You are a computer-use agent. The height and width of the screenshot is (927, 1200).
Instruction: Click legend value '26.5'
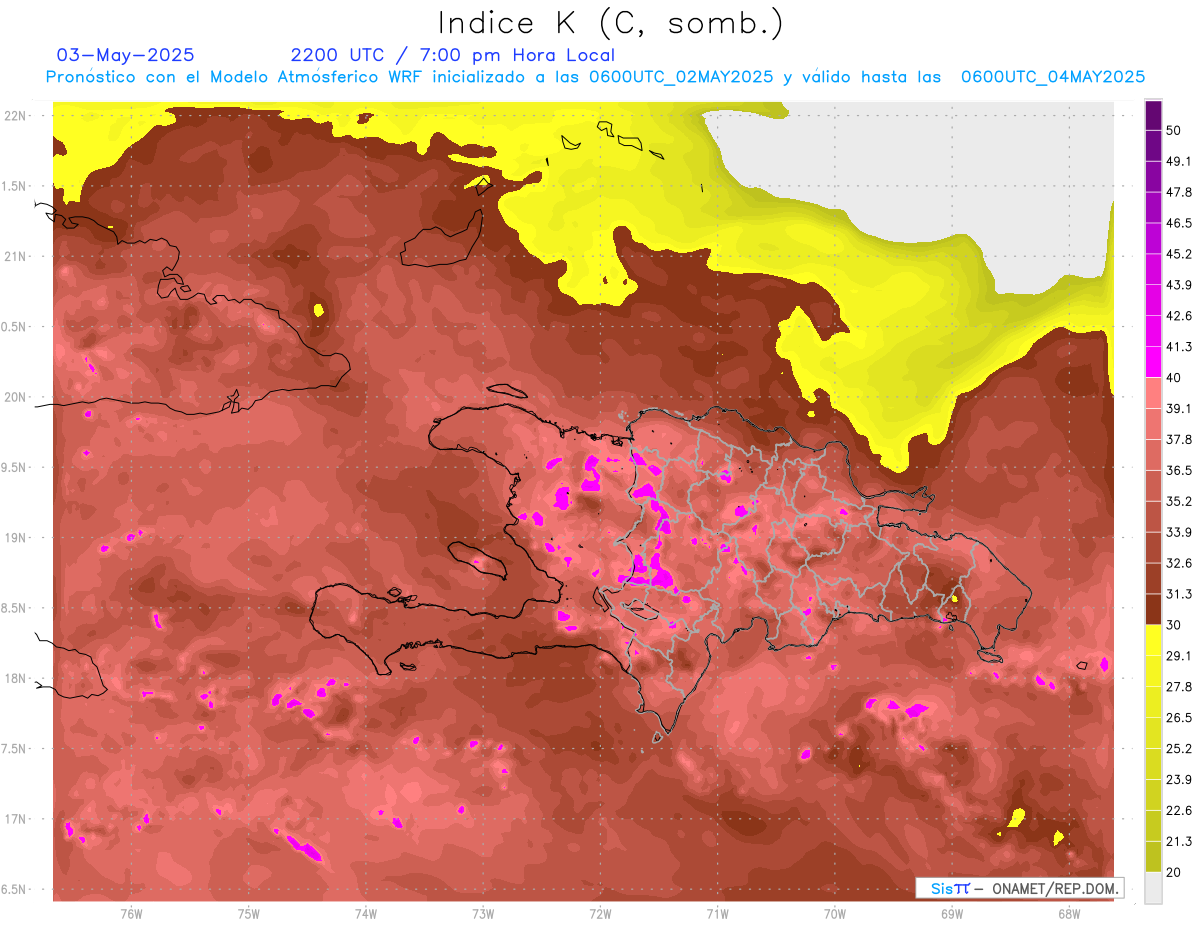pyautogui.click(x=1179, y=717)
